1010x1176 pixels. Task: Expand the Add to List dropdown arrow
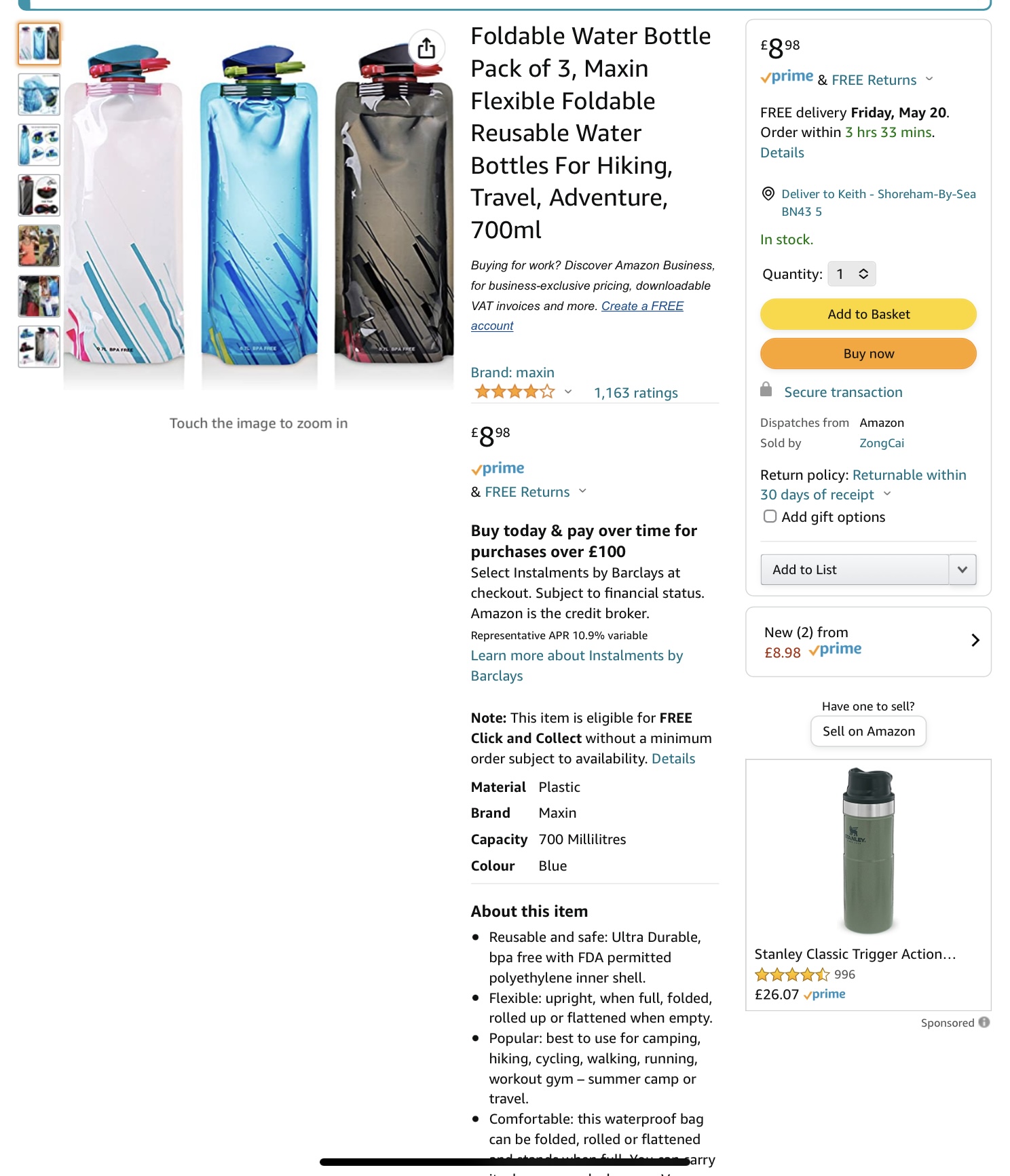(962, 569)
